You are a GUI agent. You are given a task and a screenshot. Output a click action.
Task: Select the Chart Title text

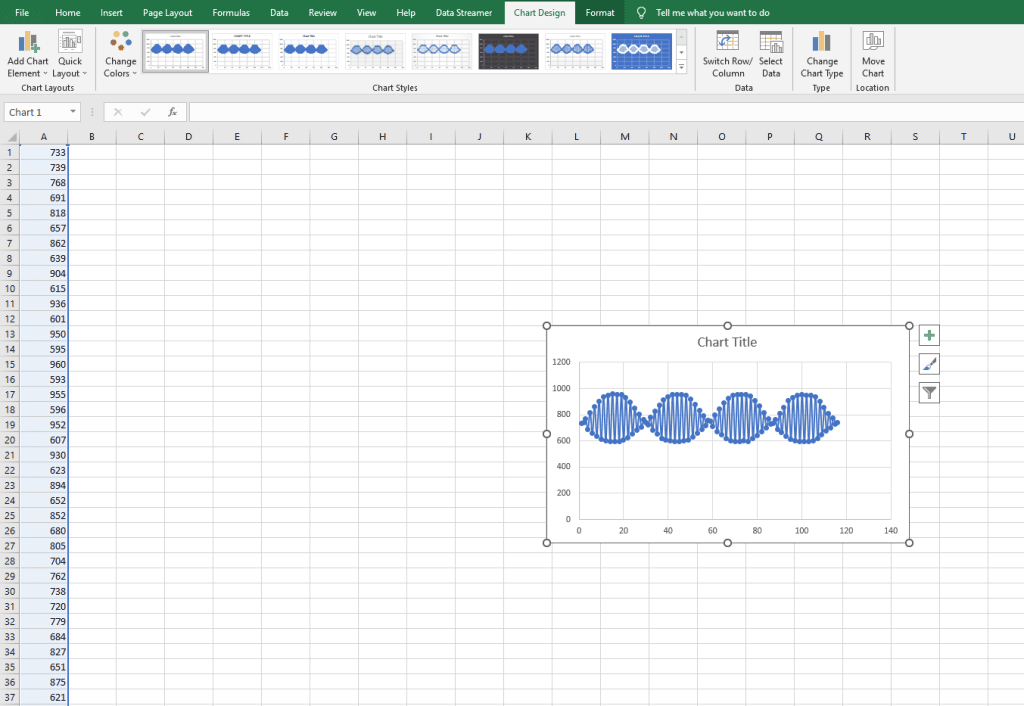point(727,342)
